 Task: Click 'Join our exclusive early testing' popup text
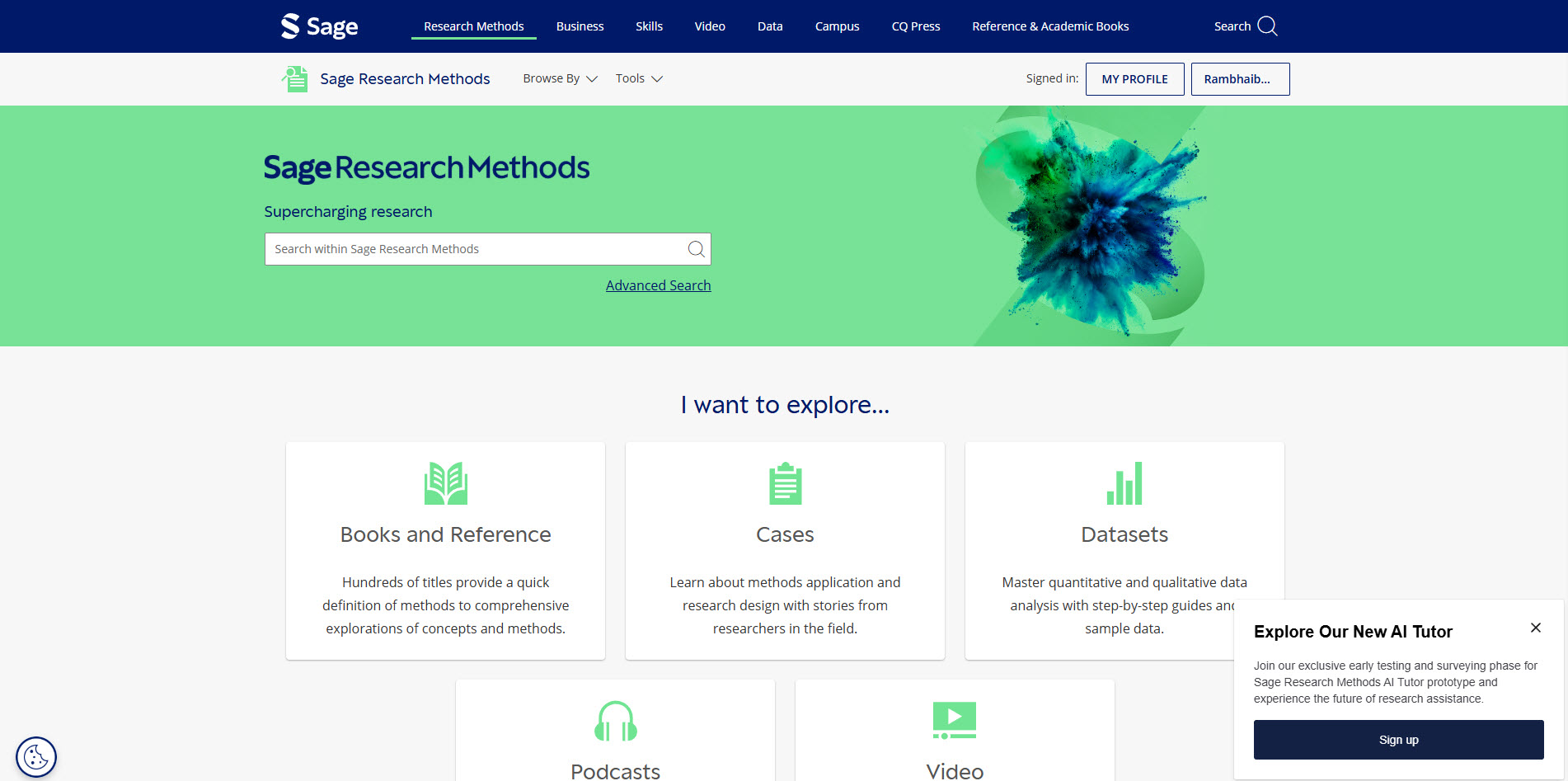[1396, 682]
